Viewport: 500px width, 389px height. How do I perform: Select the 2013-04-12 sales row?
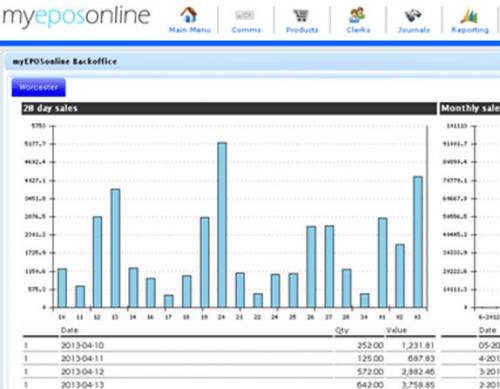click(229, 372)
